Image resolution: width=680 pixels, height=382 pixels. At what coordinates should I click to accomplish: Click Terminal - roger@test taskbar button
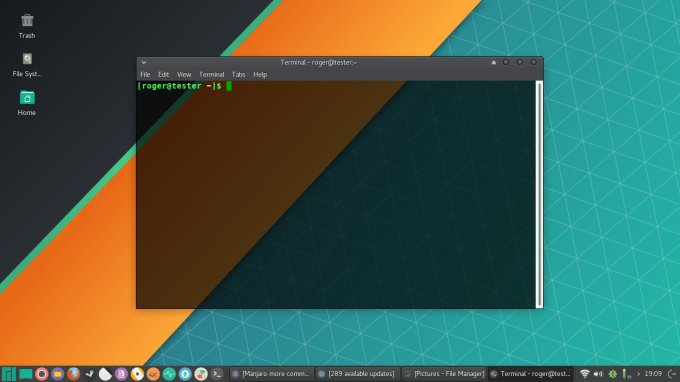tap(530, 374)
